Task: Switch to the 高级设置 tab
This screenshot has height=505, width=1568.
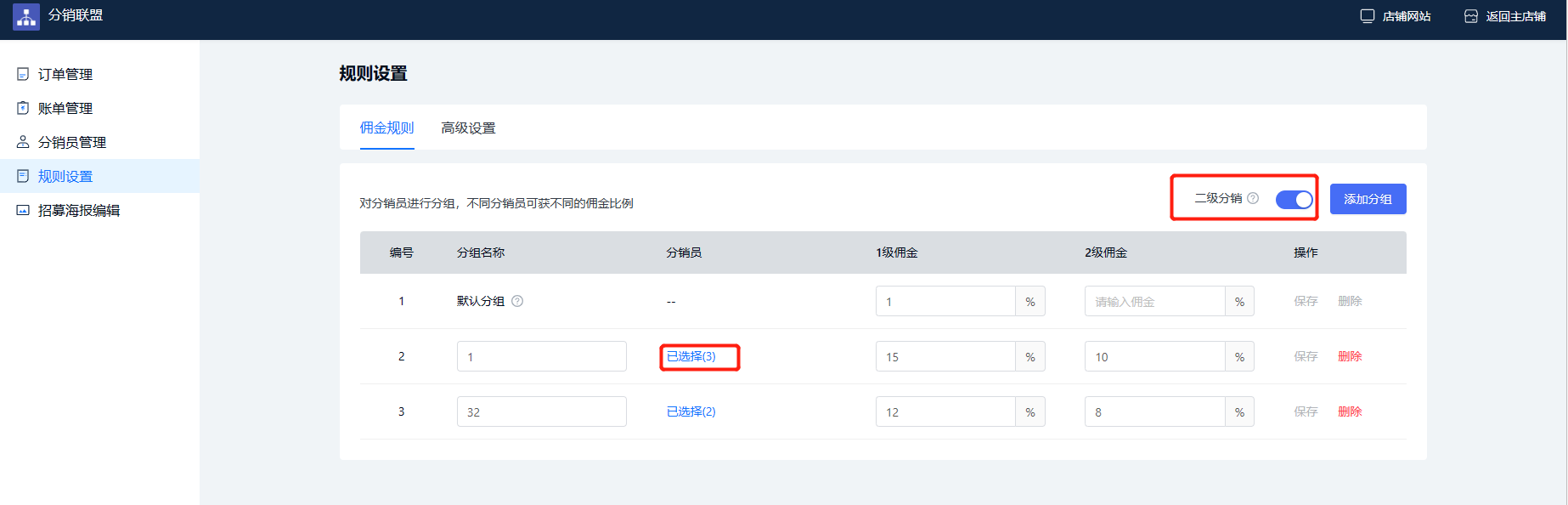Action: tap(468, 128)
